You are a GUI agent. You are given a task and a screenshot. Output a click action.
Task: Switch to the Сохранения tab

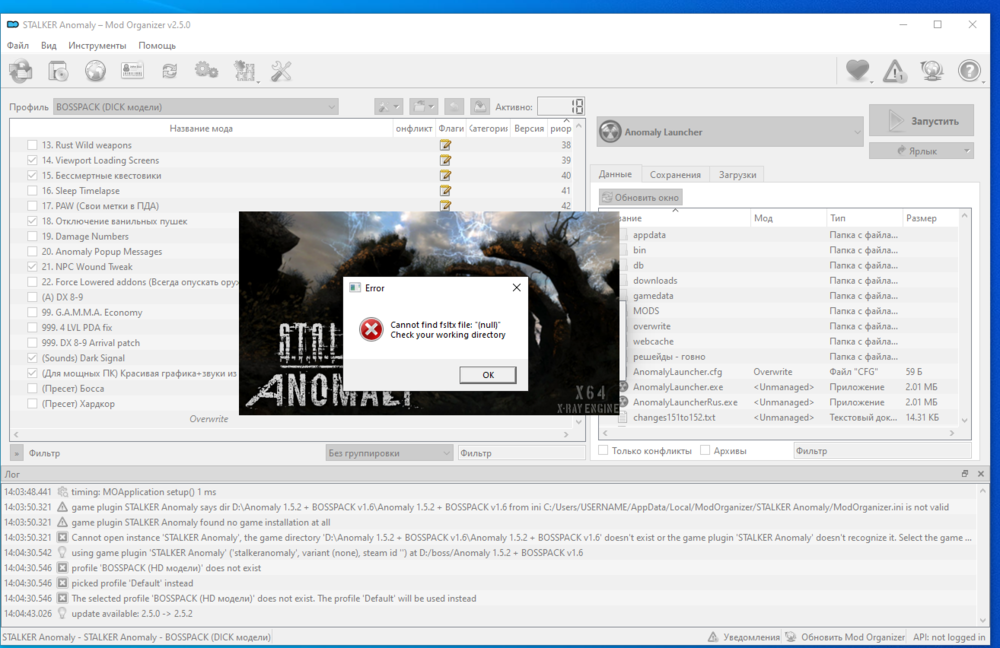(675, 174)
